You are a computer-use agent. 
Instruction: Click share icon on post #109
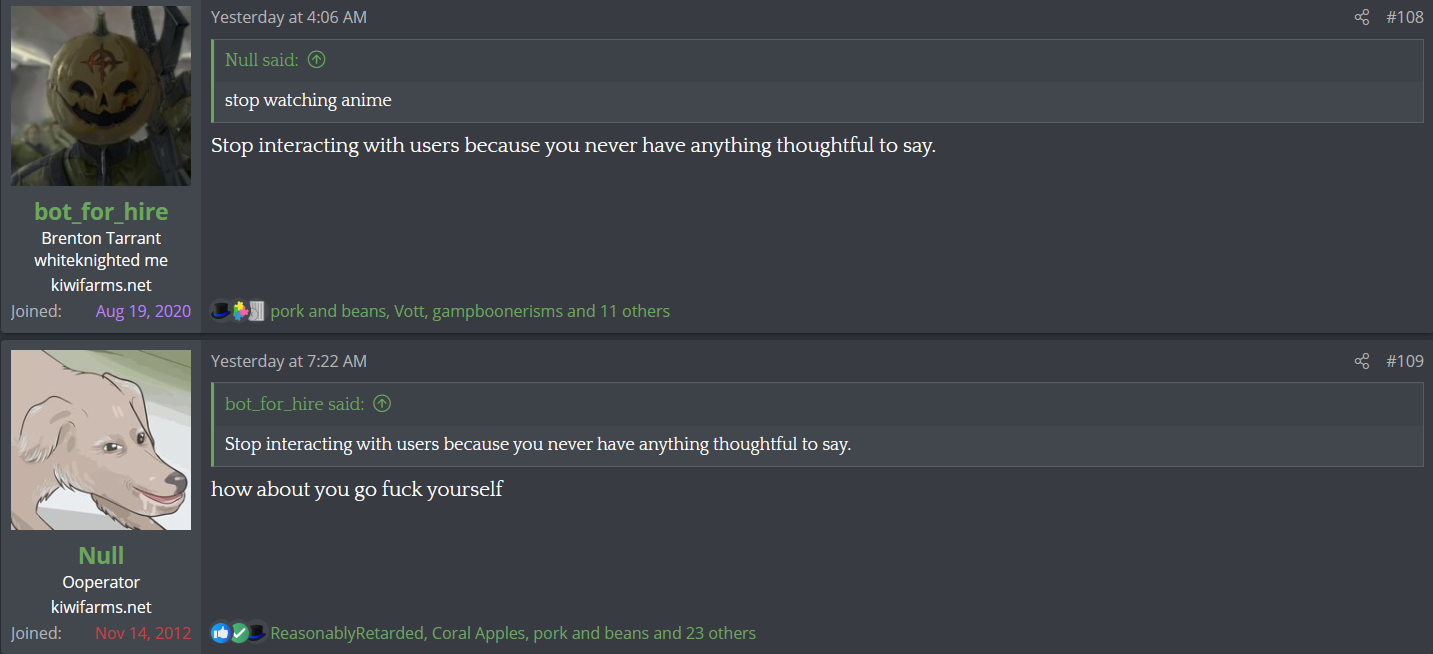click(x=1361, y=361)
